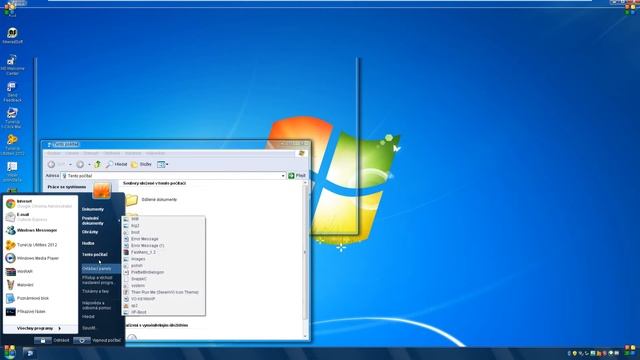Open Dokumenty in the Start menu

[93, 209]
